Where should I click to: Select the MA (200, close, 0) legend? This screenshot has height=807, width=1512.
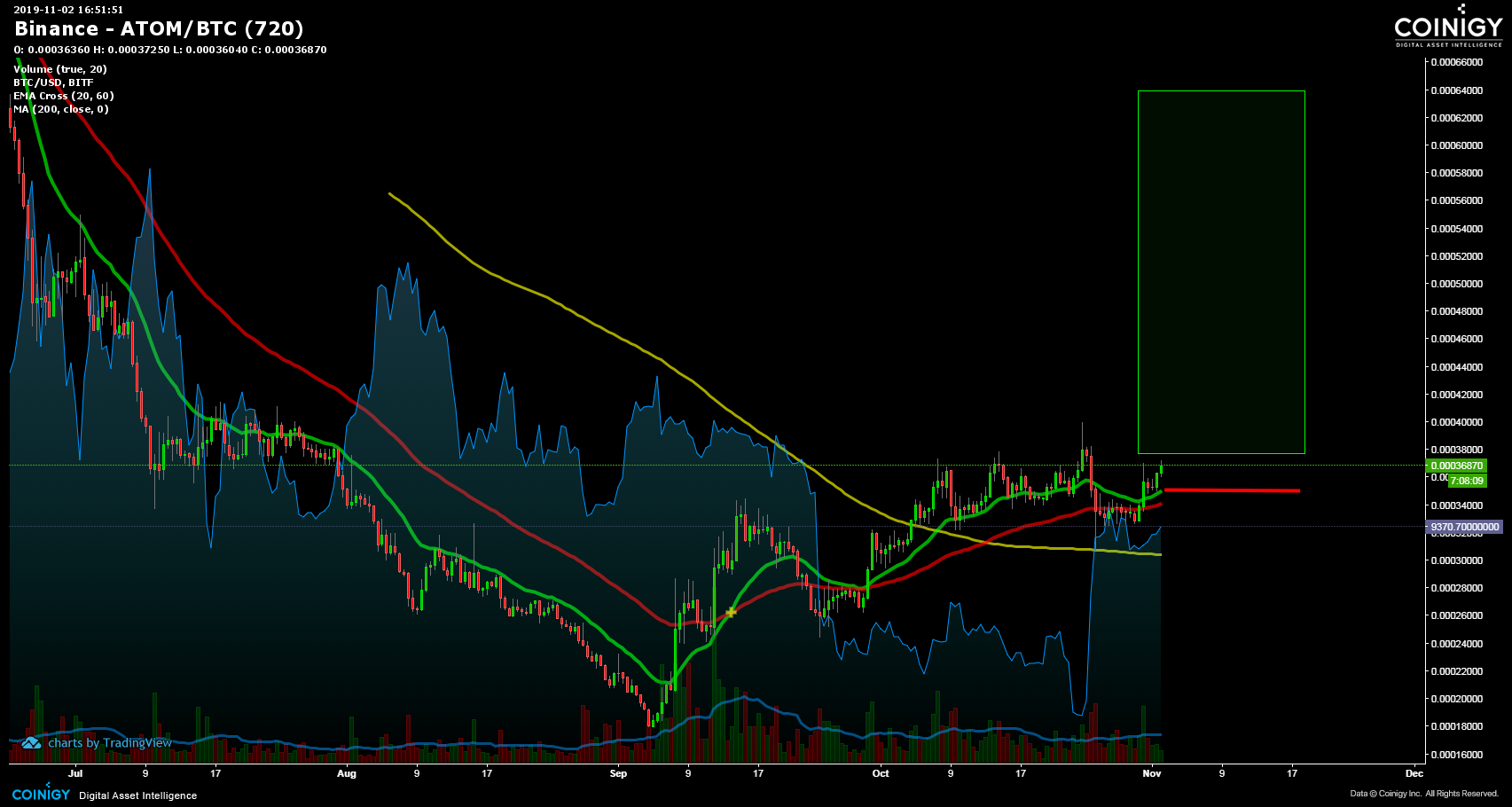point(61,109)
